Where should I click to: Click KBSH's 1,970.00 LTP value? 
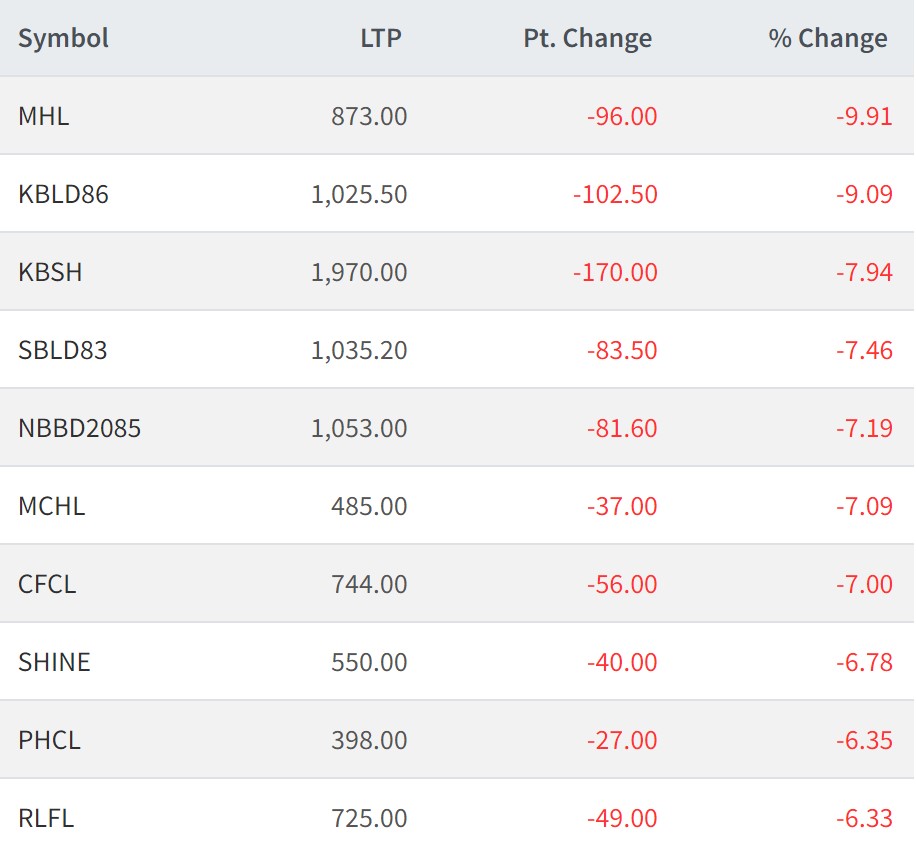click(x=359, y=272)
